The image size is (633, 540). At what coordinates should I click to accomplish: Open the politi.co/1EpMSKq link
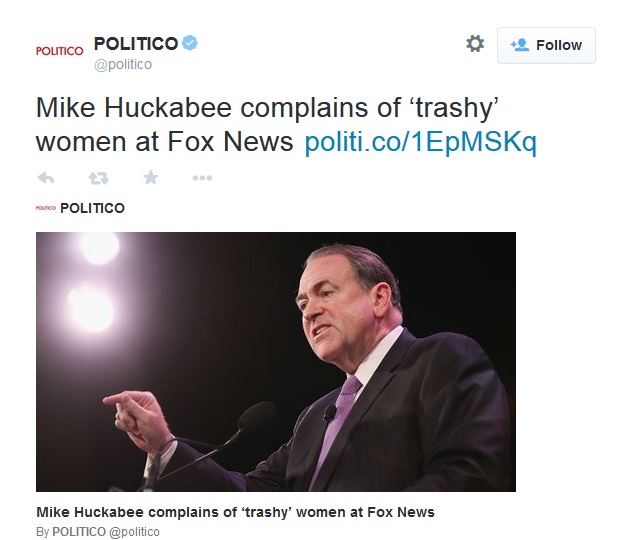[x=420, y=142]
